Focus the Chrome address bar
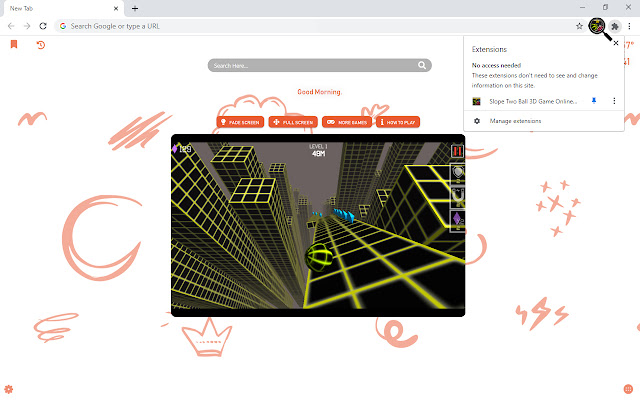 pos(319,26)
